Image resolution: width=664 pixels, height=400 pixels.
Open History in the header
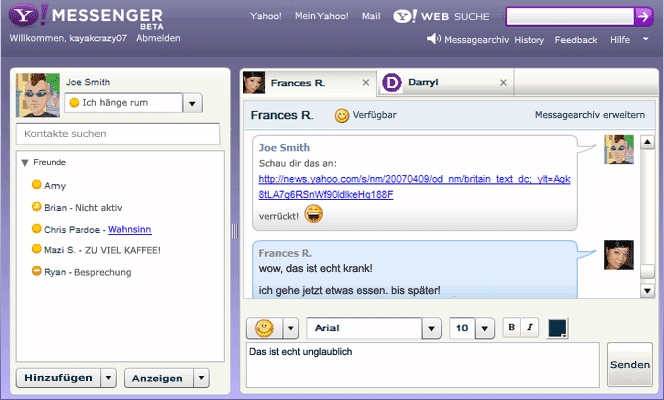(x=529, y=40)
